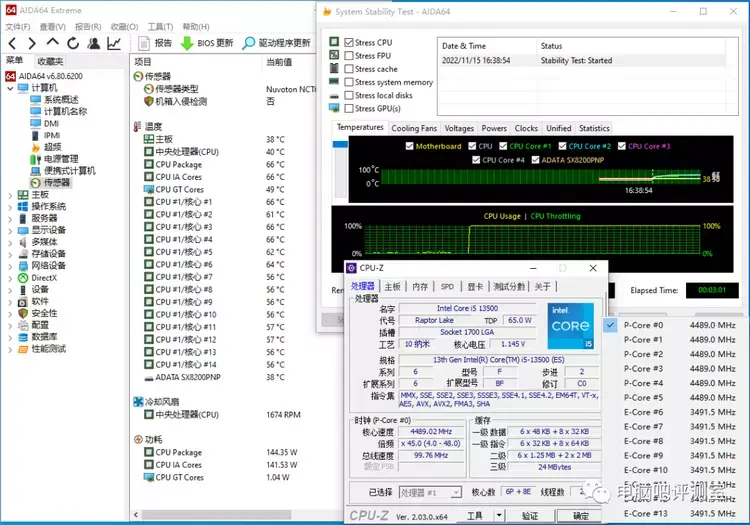Collapse the 计算机 tree node

coord(10,88)
